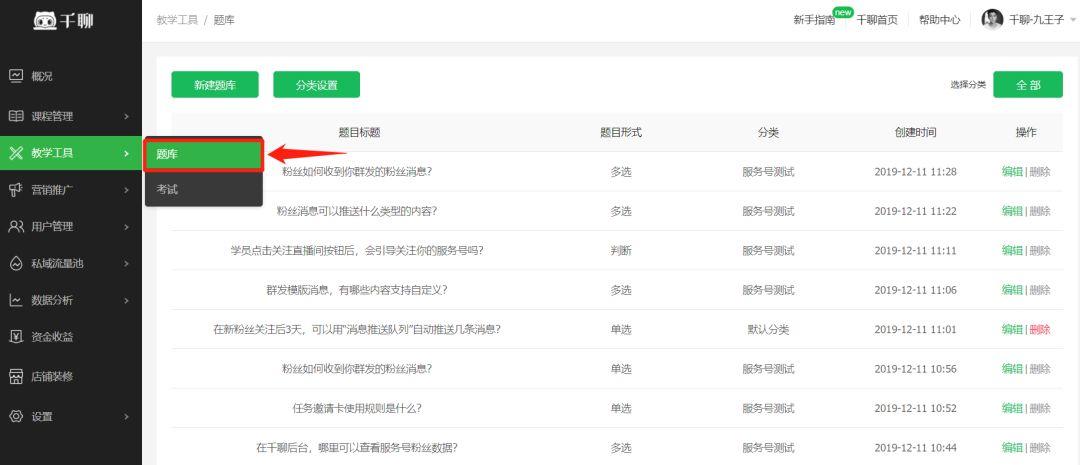Click the 私域流量池 icon
The image size is (1080, 465).
[x=16, y=263]
